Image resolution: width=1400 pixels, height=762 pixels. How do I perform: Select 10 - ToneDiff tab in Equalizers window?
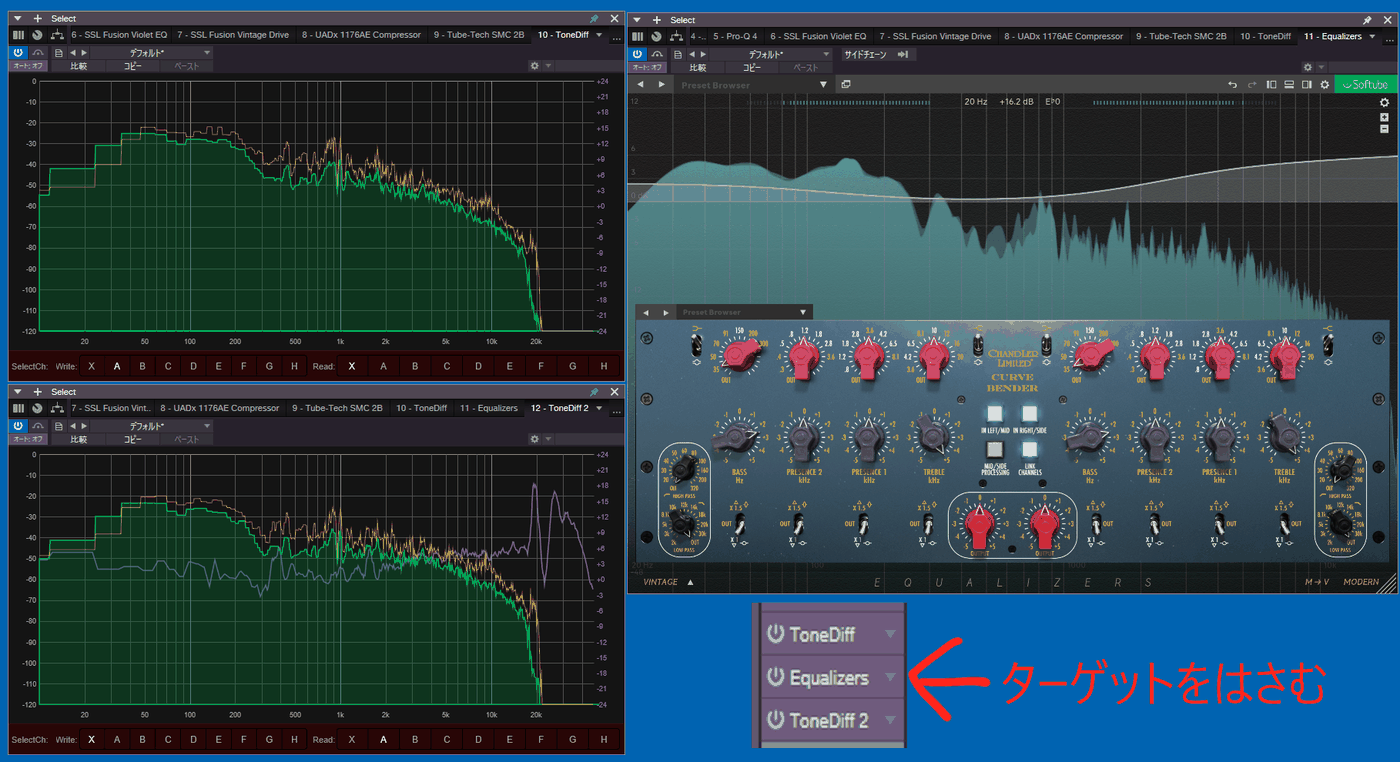[1266, 36]
